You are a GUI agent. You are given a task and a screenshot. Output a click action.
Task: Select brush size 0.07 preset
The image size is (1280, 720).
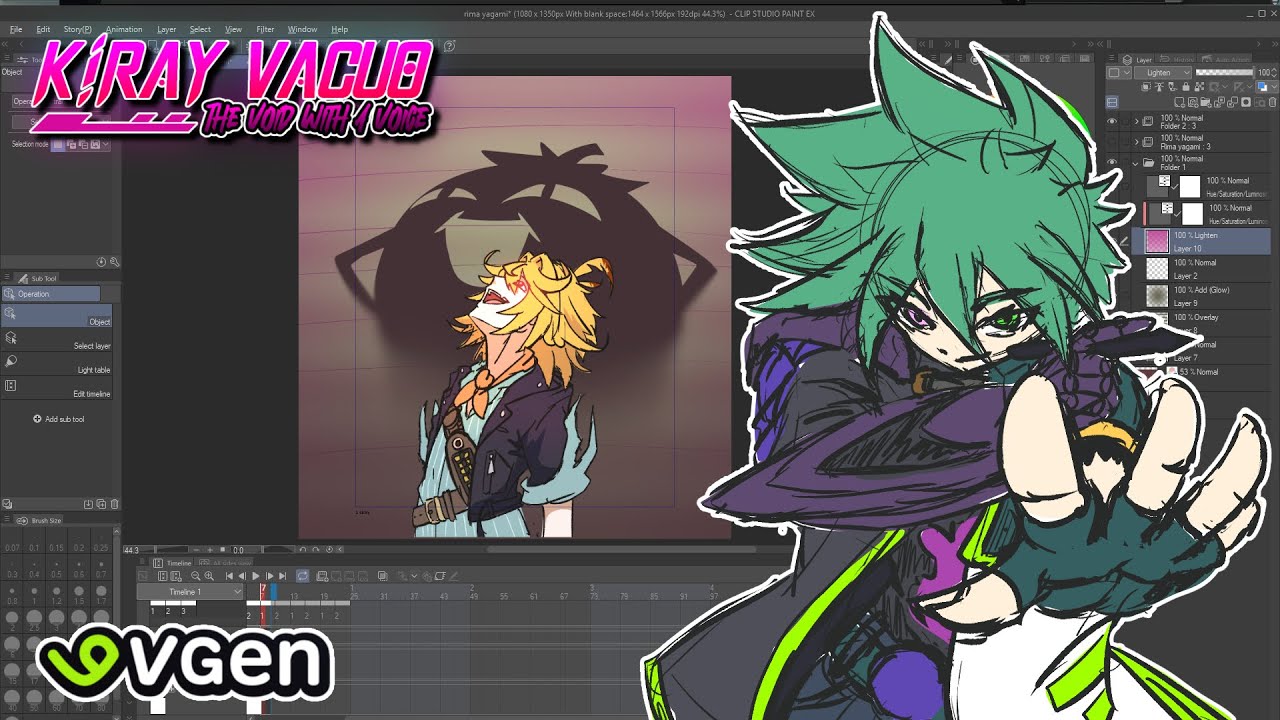pos(12,540)
